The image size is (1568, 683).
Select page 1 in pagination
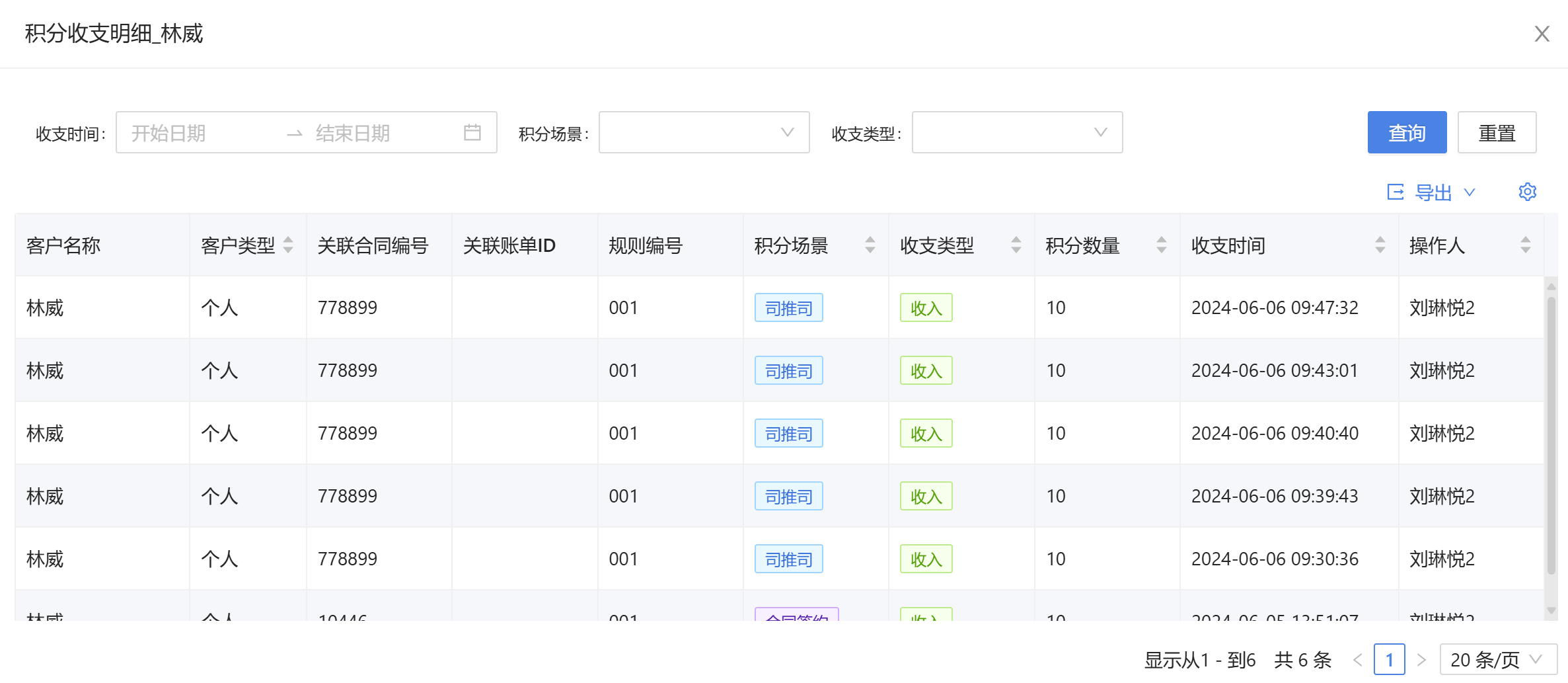[x=1389, y=659]
